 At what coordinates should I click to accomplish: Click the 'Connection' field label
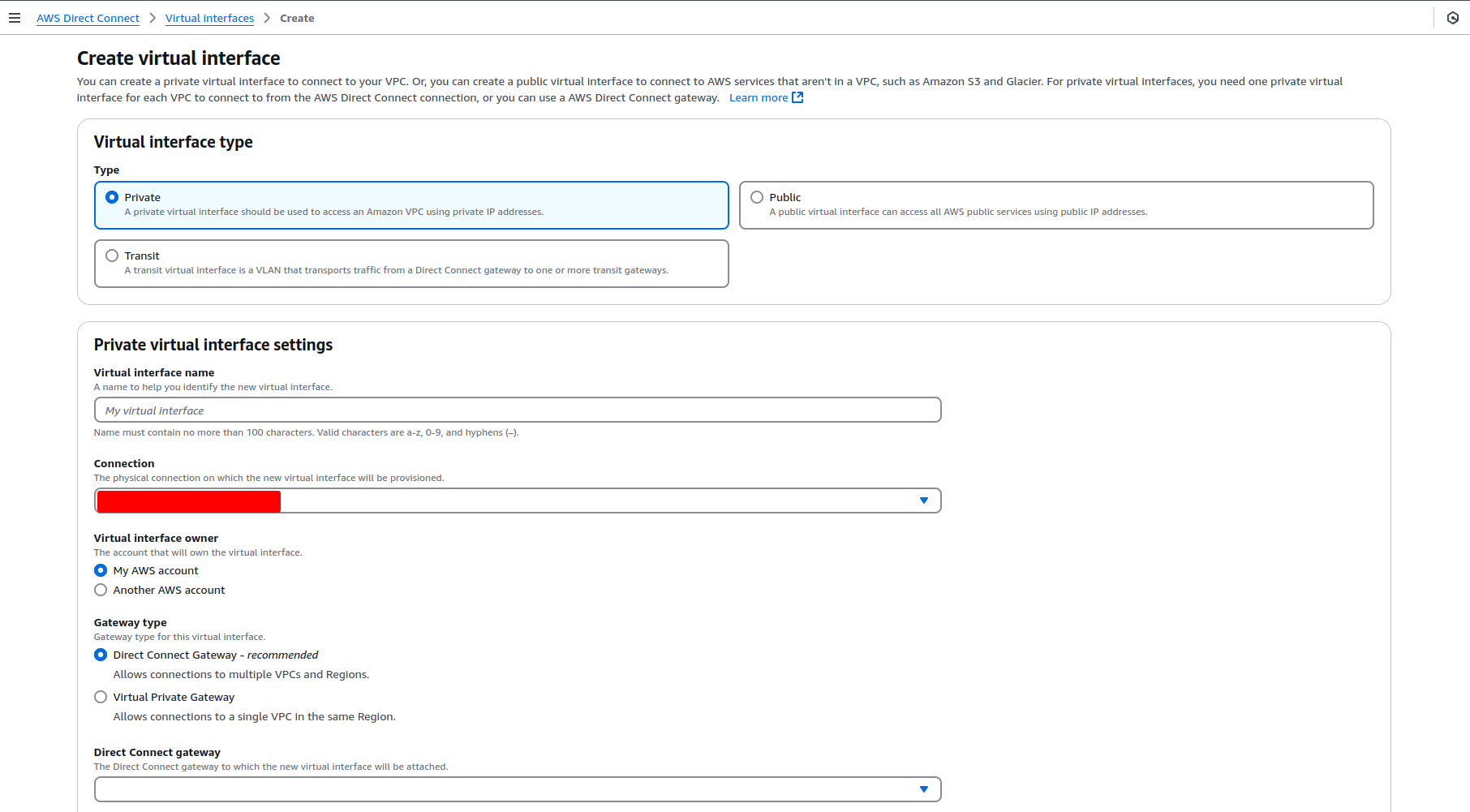(124, 463)
